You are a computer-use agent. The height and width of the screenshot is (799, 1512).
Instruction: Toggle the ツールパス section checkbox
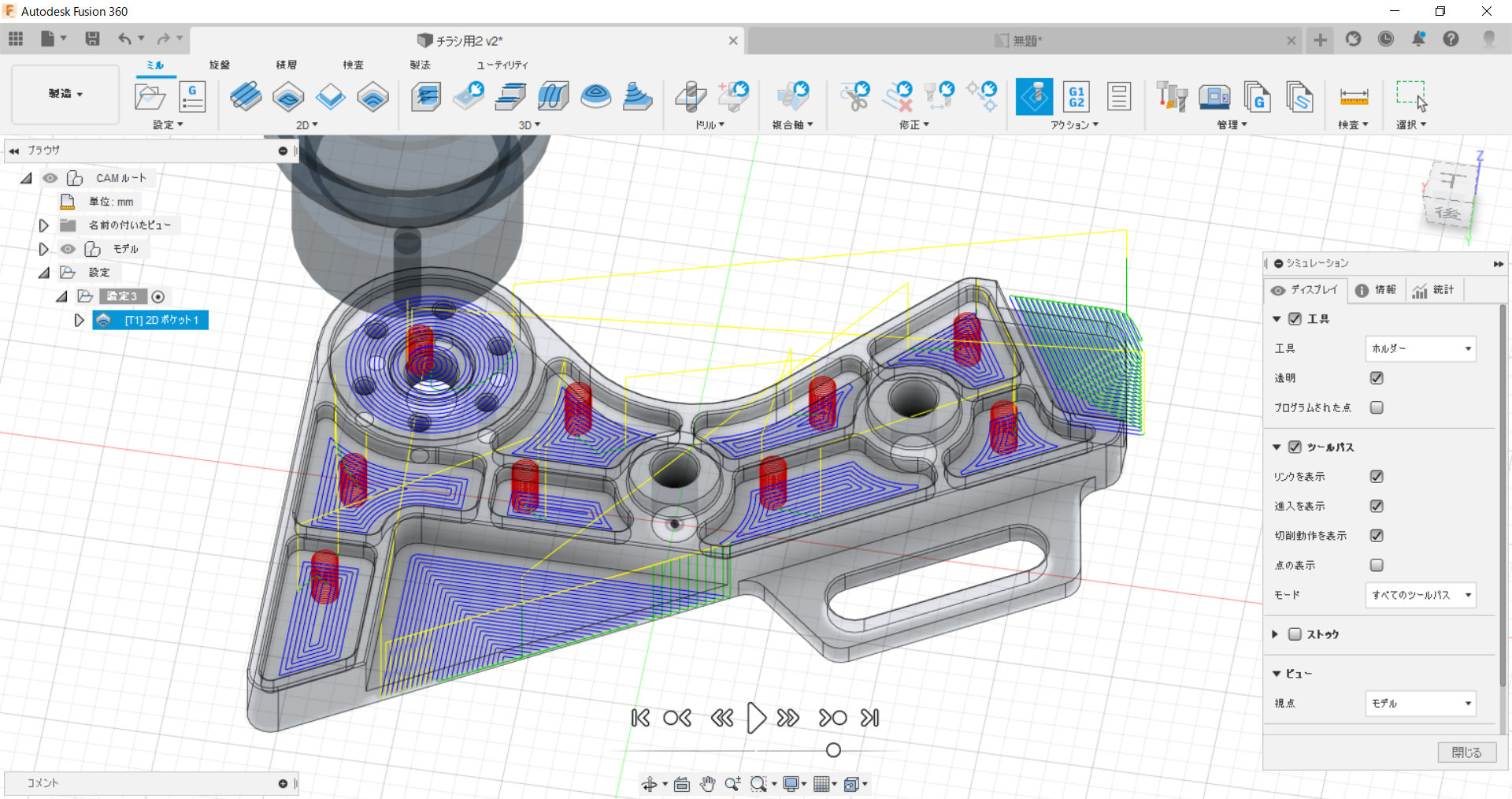pos(1295,447)
